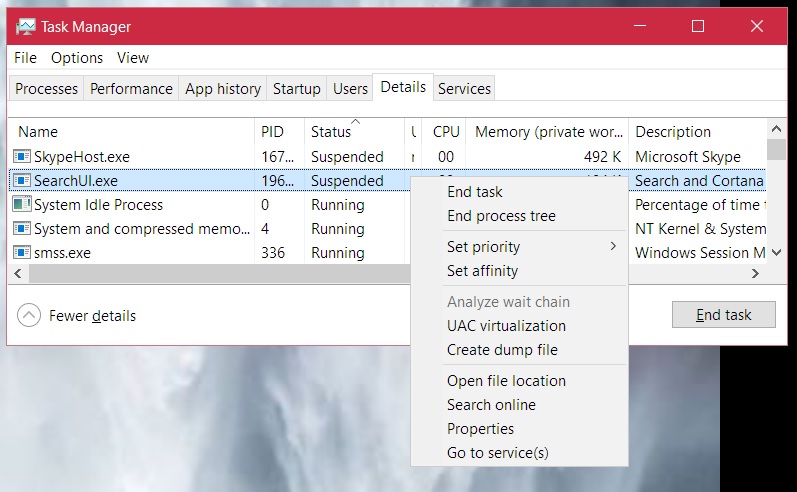Click the 492 K memory value

pyautogui.click(x=602, y=157)
